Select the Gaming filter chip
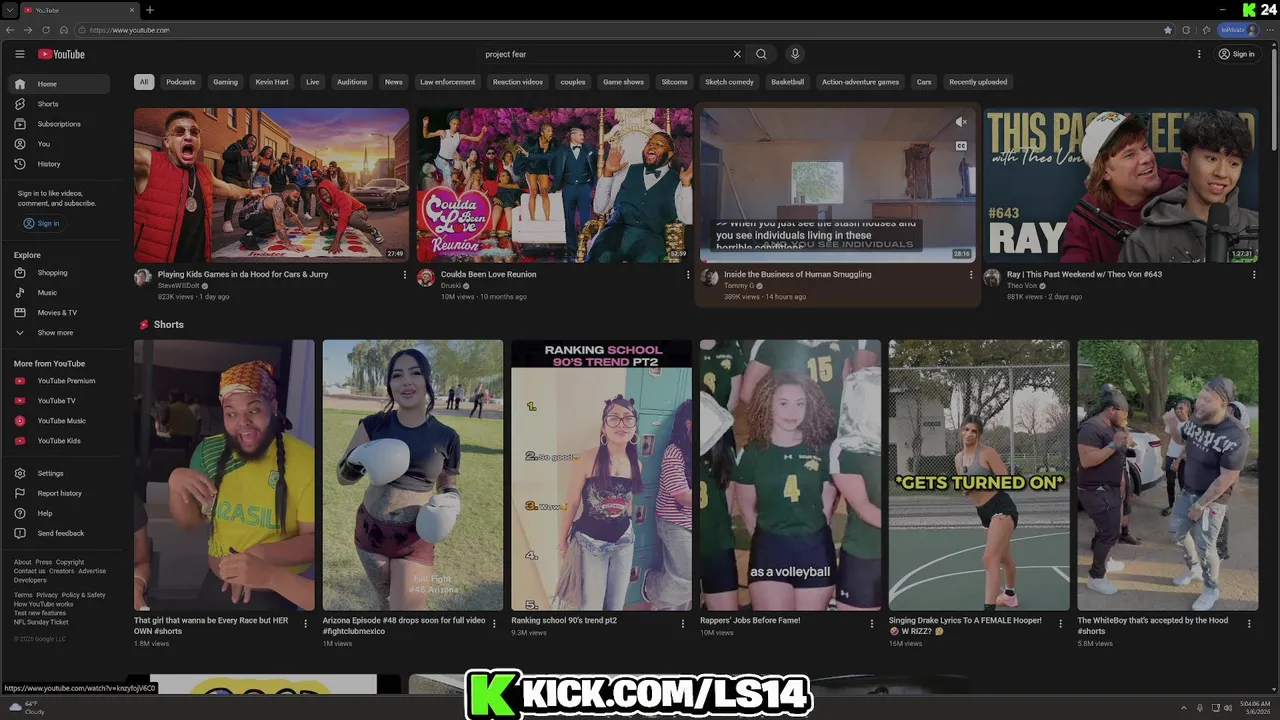This screenshot has width=1280, height=720. [226, 82]
